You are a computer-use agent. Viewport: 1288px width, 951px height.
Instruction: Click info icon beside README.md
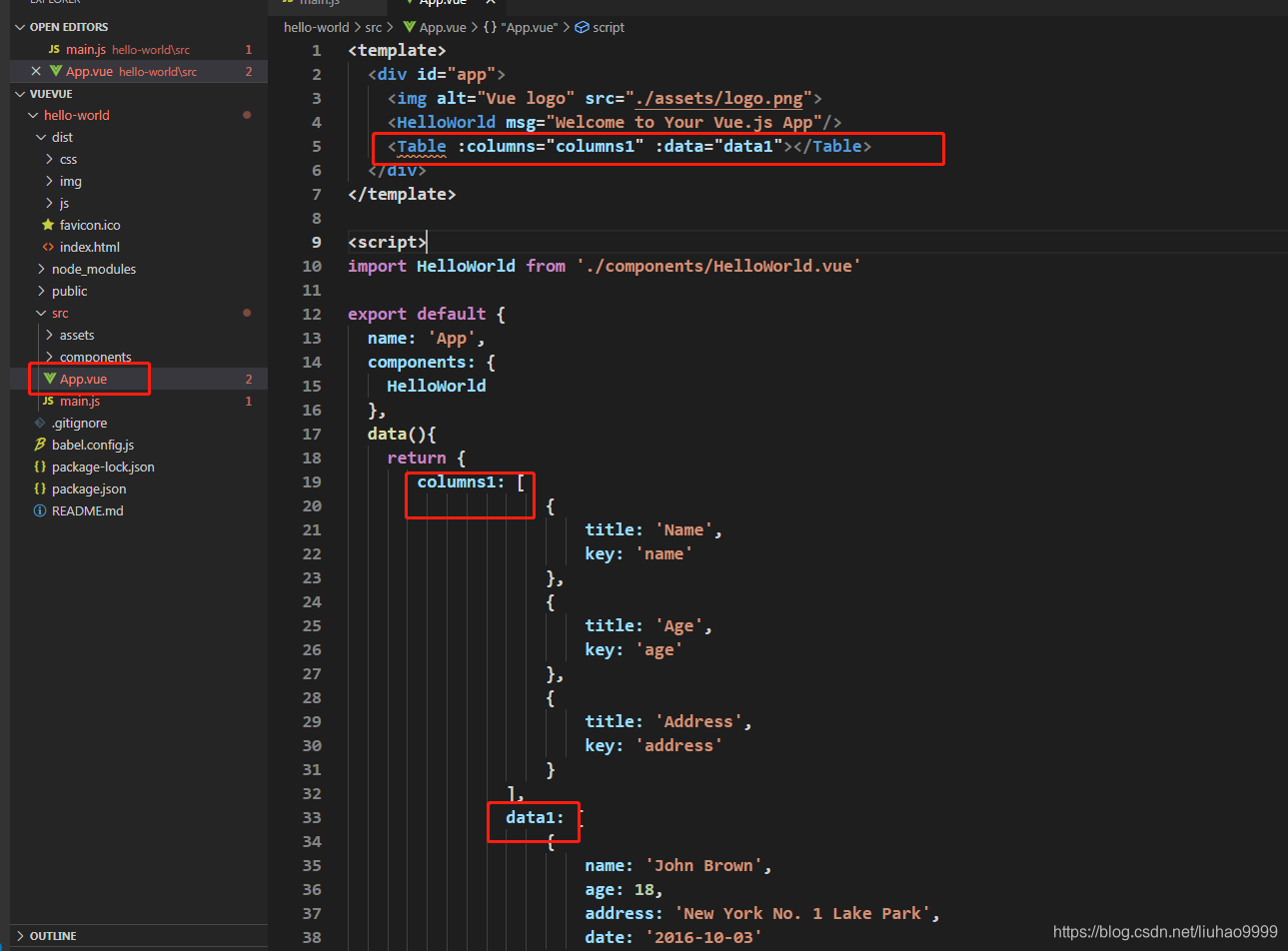point(40,510)
